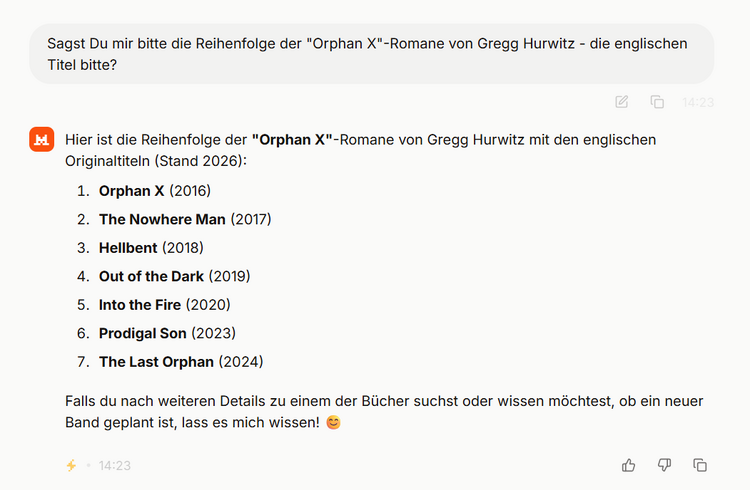
Task: Click the smiling emoji ending the reply
Action: 333,423
